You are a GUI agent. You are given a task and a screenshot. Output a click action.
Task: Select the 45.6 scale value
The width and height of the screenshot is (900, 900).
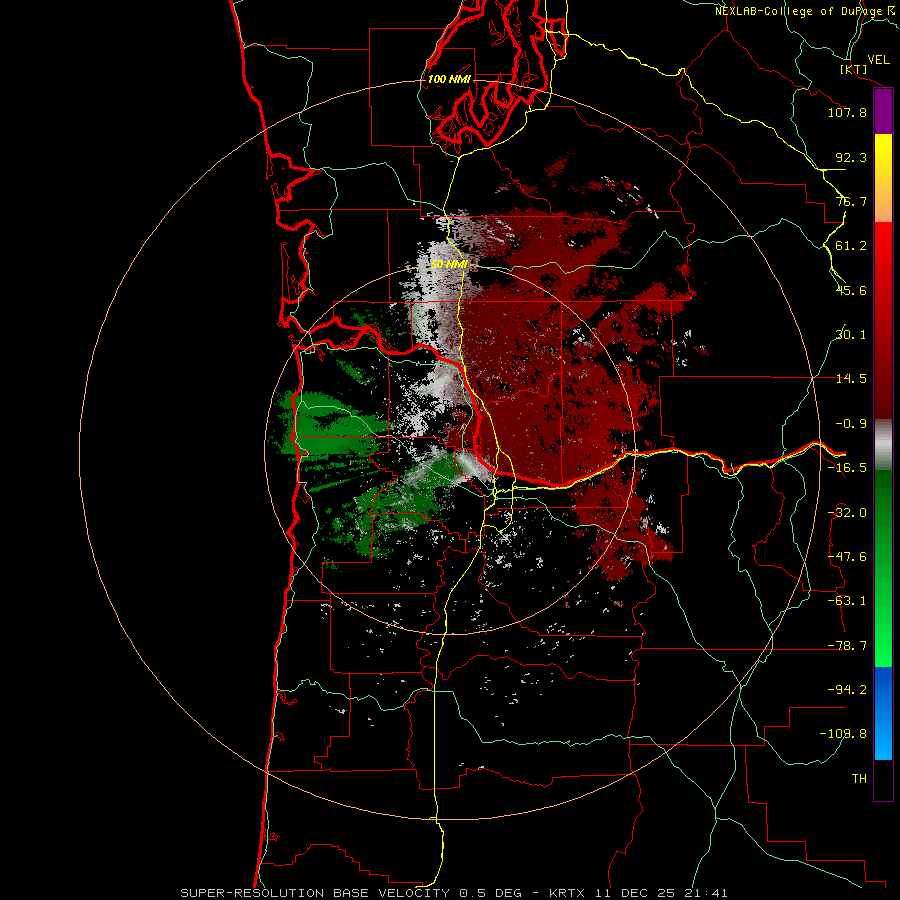[851, 290]
